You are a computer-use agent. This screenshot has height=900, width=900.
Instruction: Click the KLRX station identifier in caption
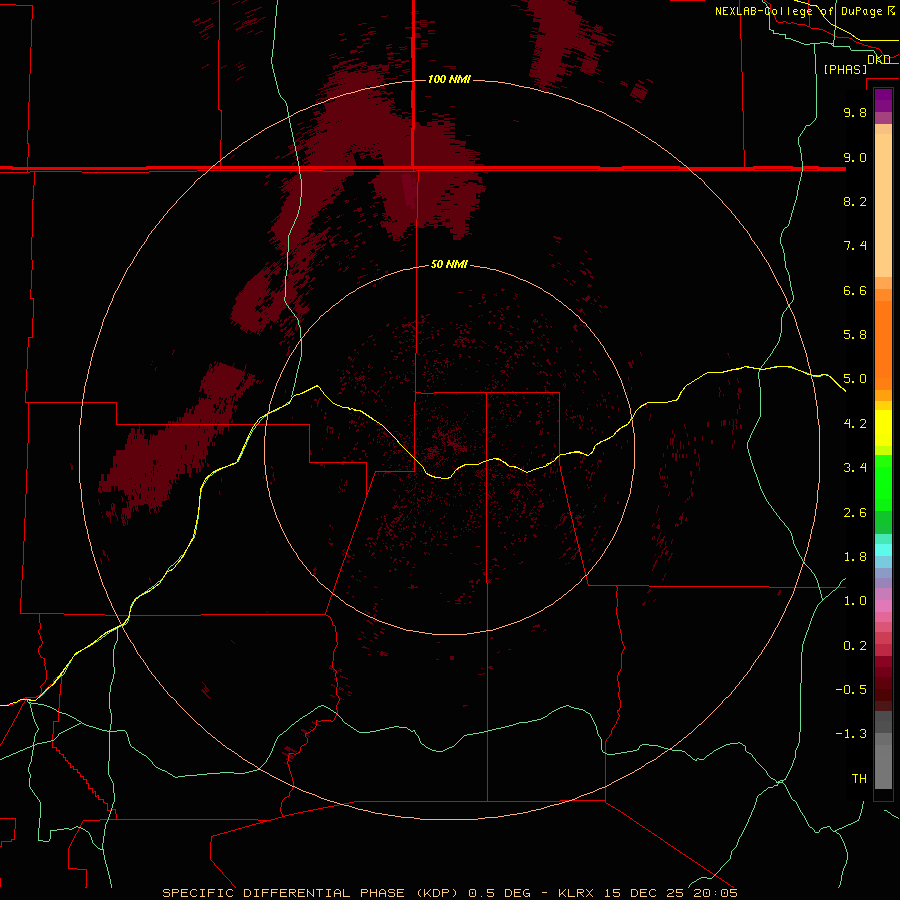tap(576, 893)
